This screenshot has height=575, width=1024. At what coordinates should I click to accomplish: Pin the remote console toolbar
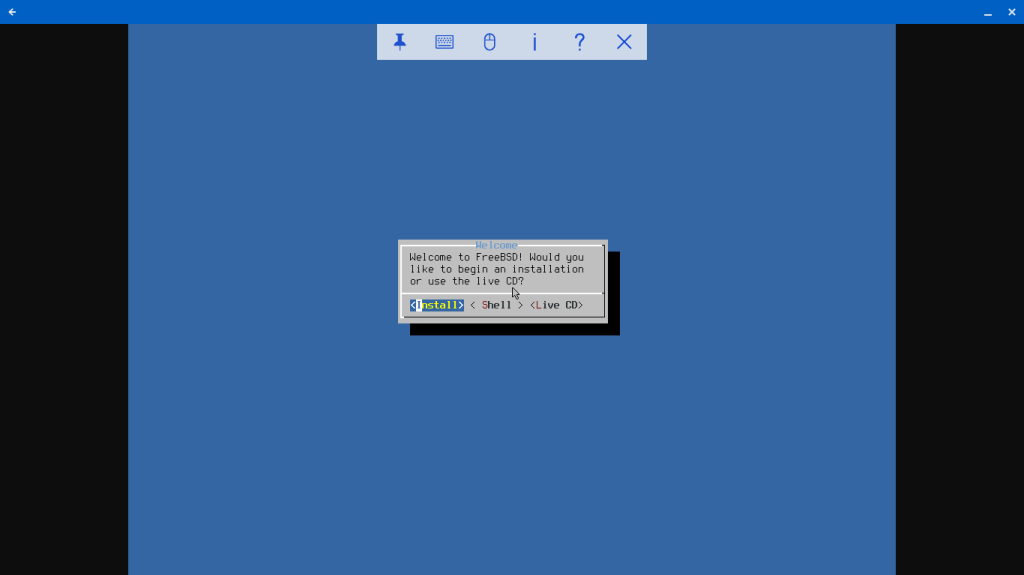tap(400, 42)
